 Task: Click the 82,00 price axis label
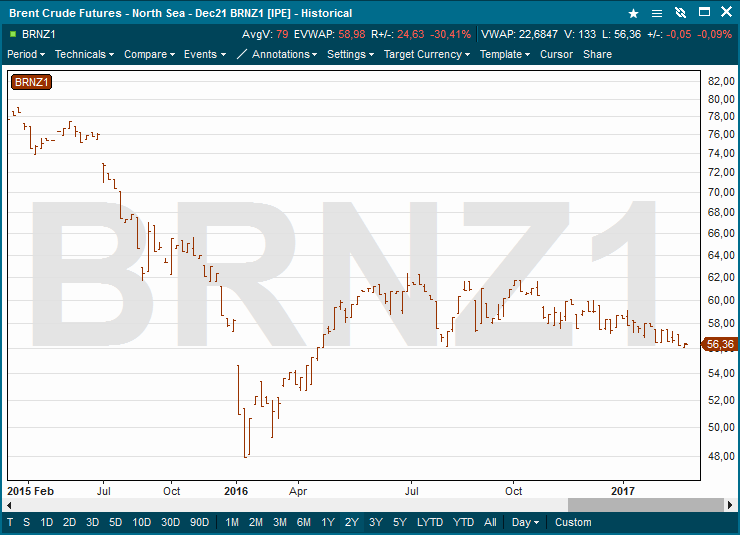(x=721, y=81)
